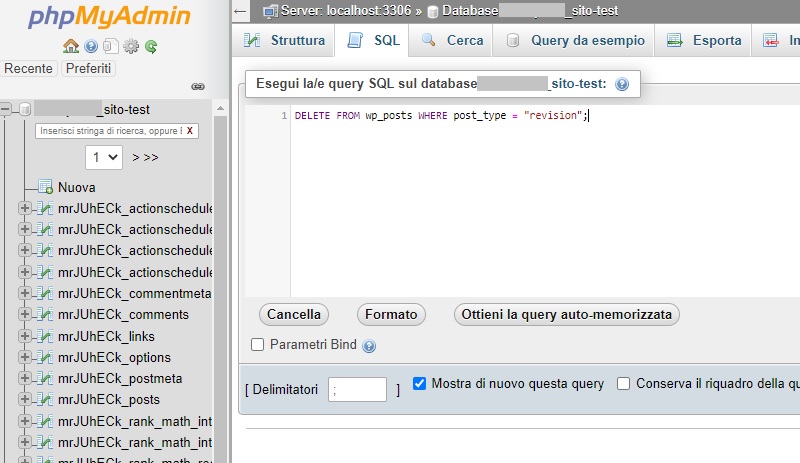
Task: Click the Database sito-test breadcrumb link
Action: coord(530,11)
